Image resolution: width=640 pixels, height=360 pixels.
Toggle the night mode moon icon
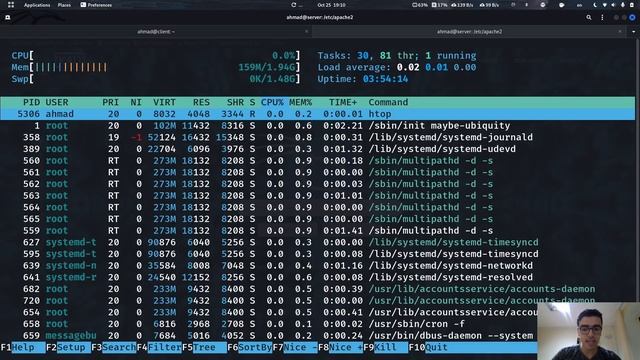pyautogui.click(x=595, y=5)
